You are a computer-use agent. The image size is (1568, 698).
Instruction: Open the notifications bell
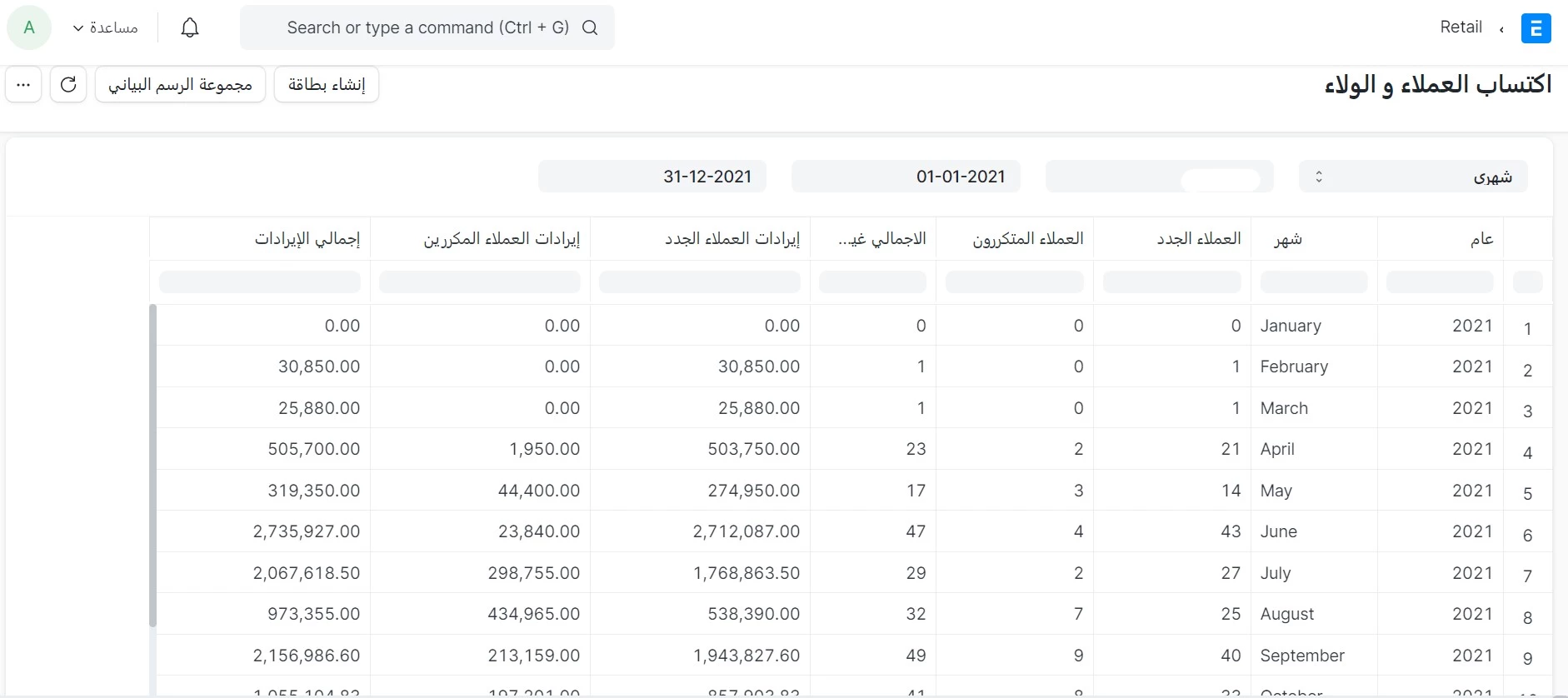[190, 27]
